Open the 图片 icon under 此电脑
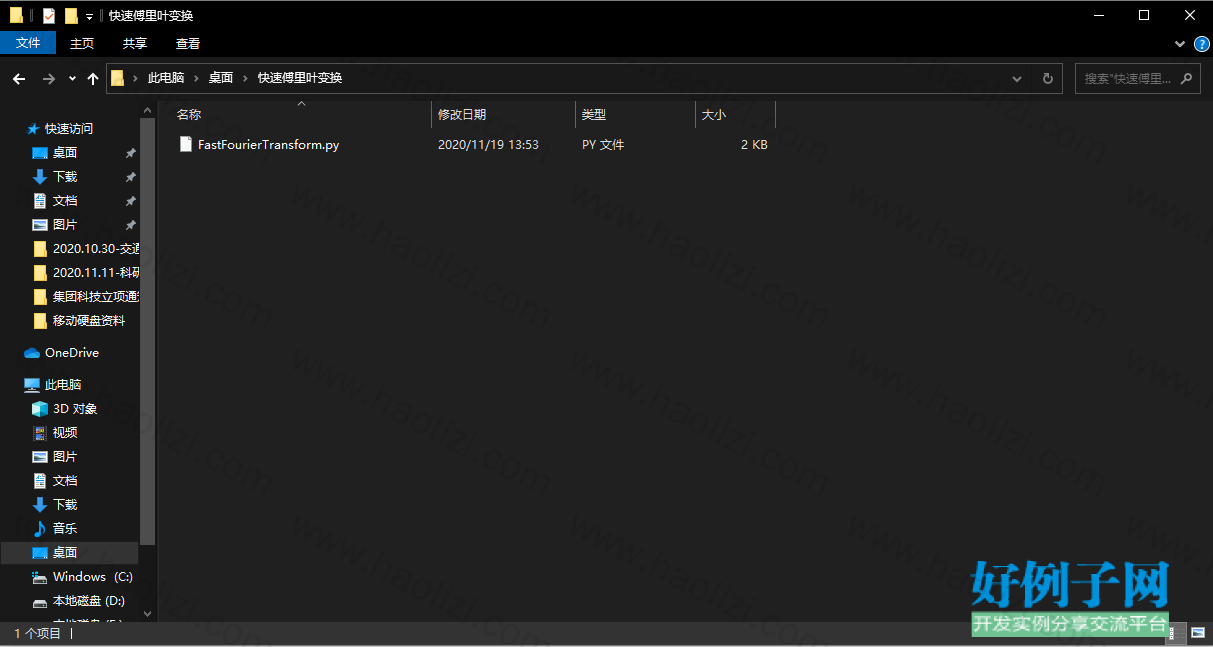1213x647 pixels. tap(40, 457)
